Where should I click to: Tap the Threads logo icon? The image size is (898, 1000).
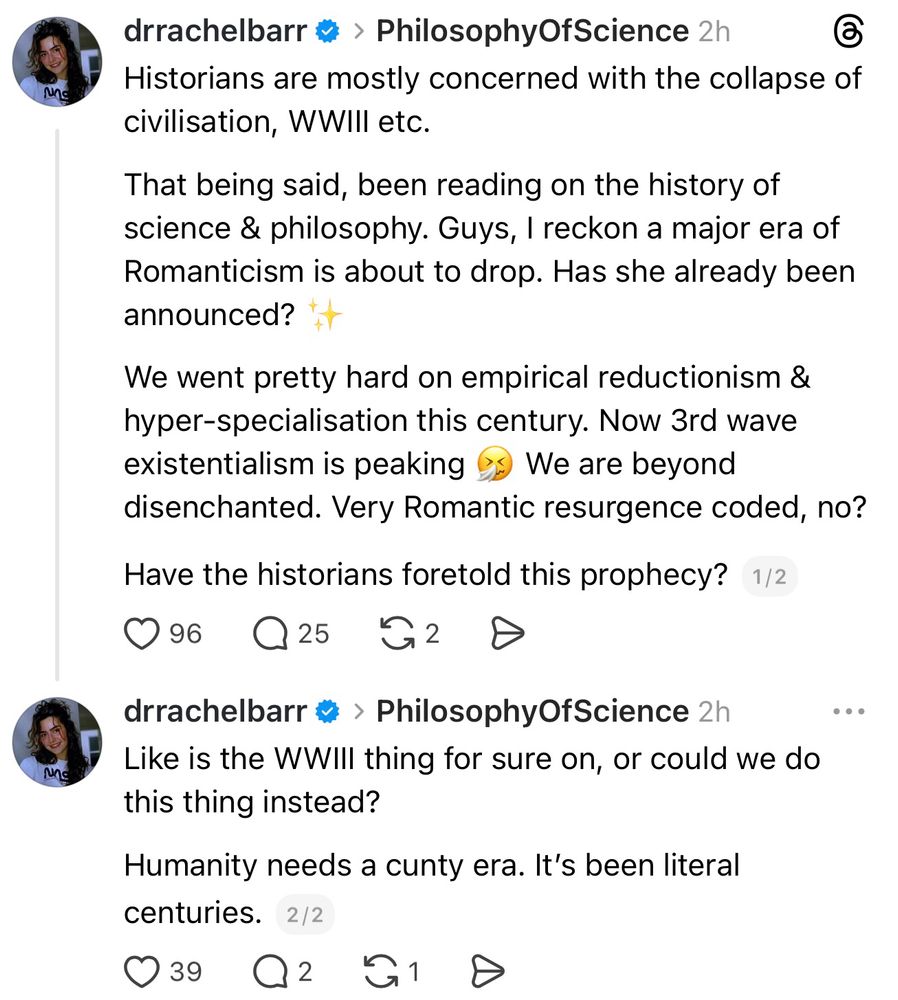pyautogui.click(x=848, y=33)
